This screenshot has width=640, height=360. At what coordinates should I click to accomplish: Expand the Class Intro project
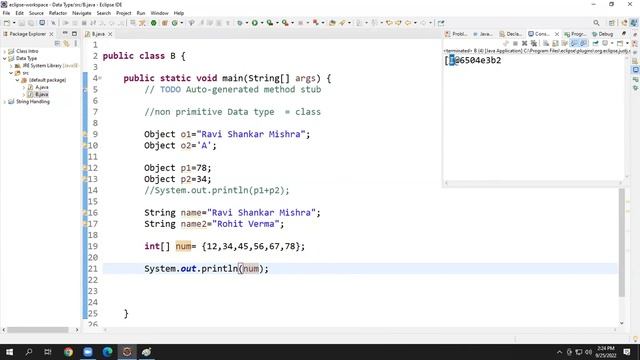tap(4, 51)
